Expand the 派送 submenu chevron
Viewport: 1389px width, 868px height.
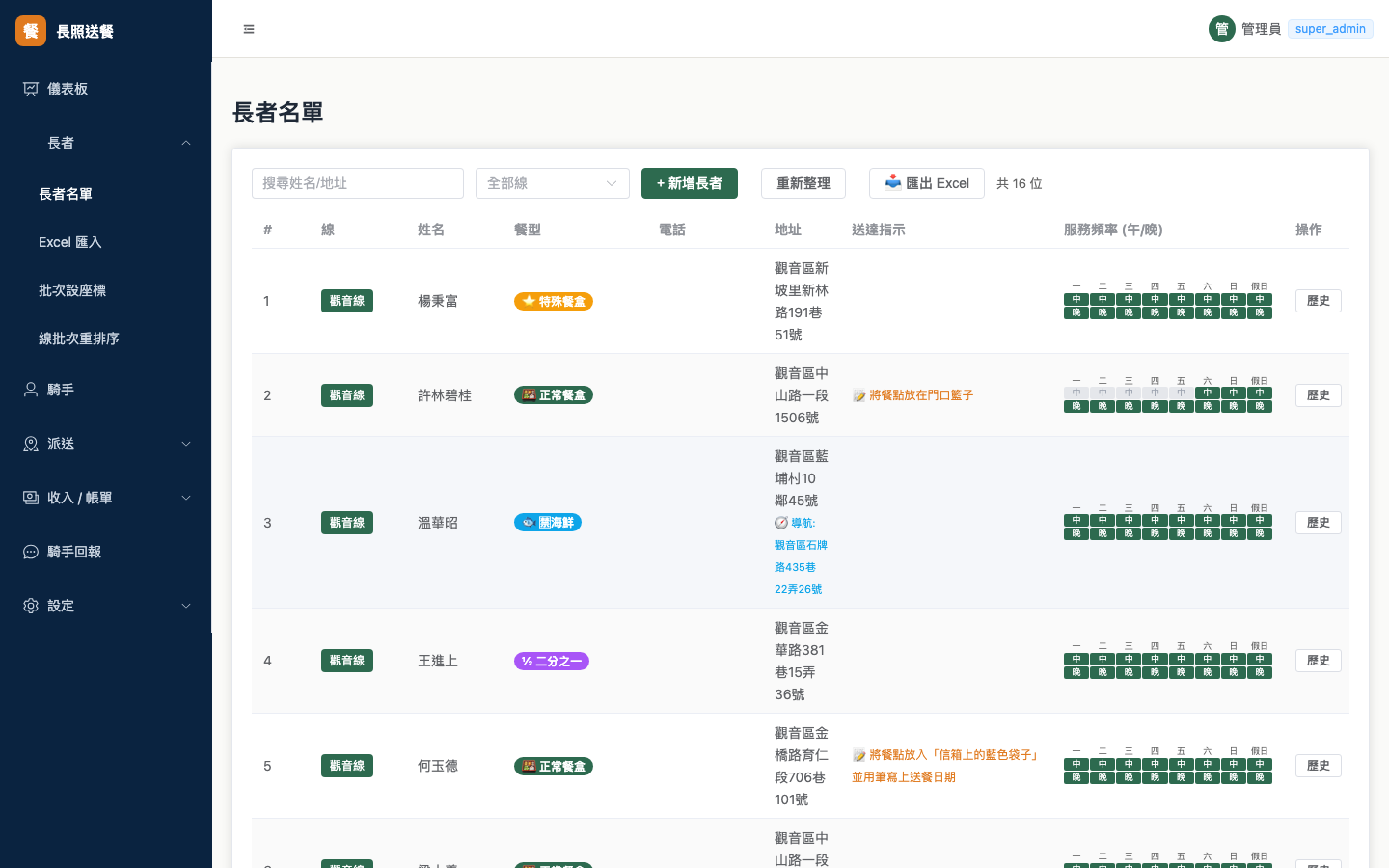click(186, 444)
